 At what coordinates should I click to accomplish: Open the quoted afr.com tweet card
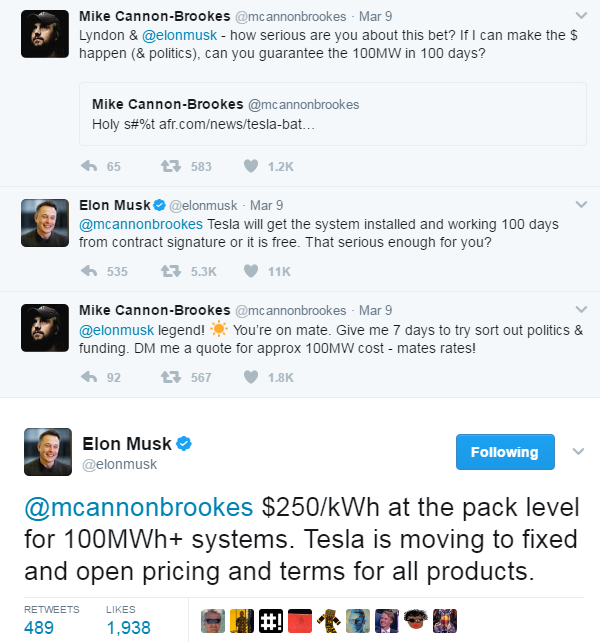coord(333,114)
